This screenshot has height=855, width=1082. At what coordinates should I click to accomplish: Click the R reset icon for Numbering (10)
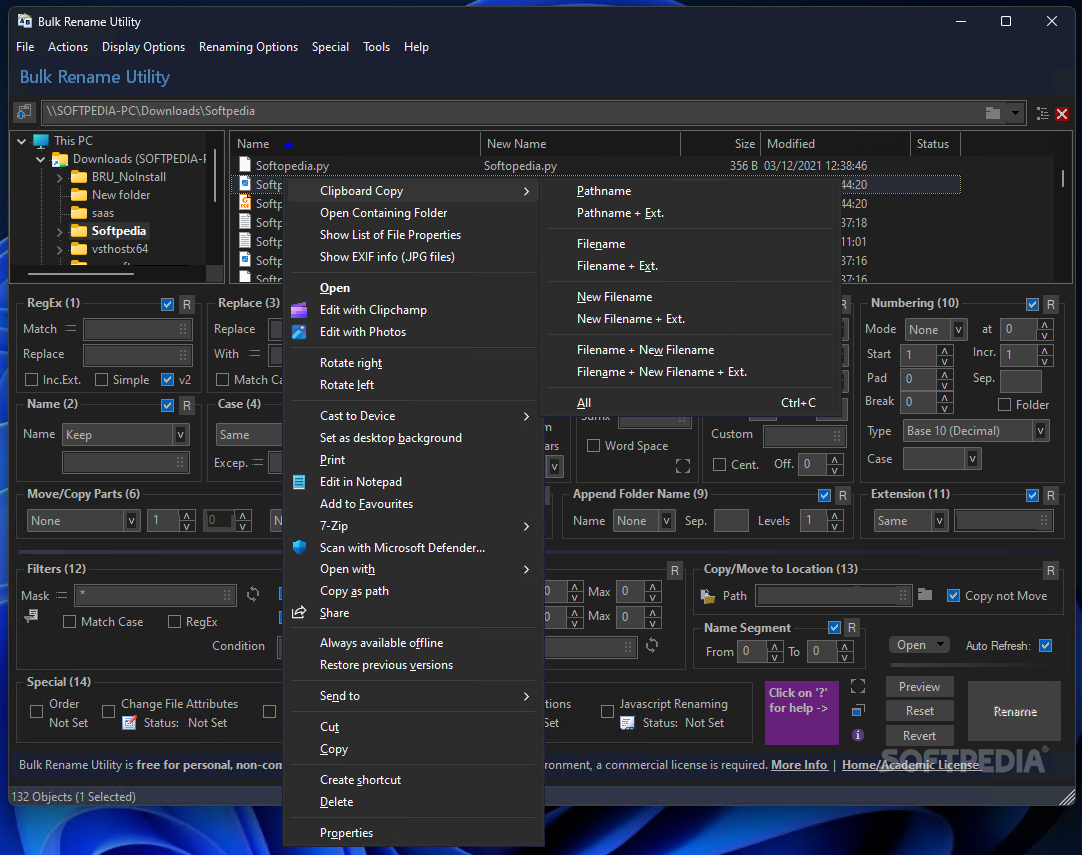click(x=1050, y=304)
